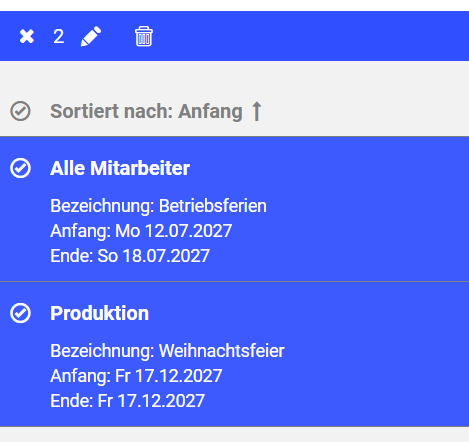Delete selected entries with the trash icon

(x=144, y=36)
